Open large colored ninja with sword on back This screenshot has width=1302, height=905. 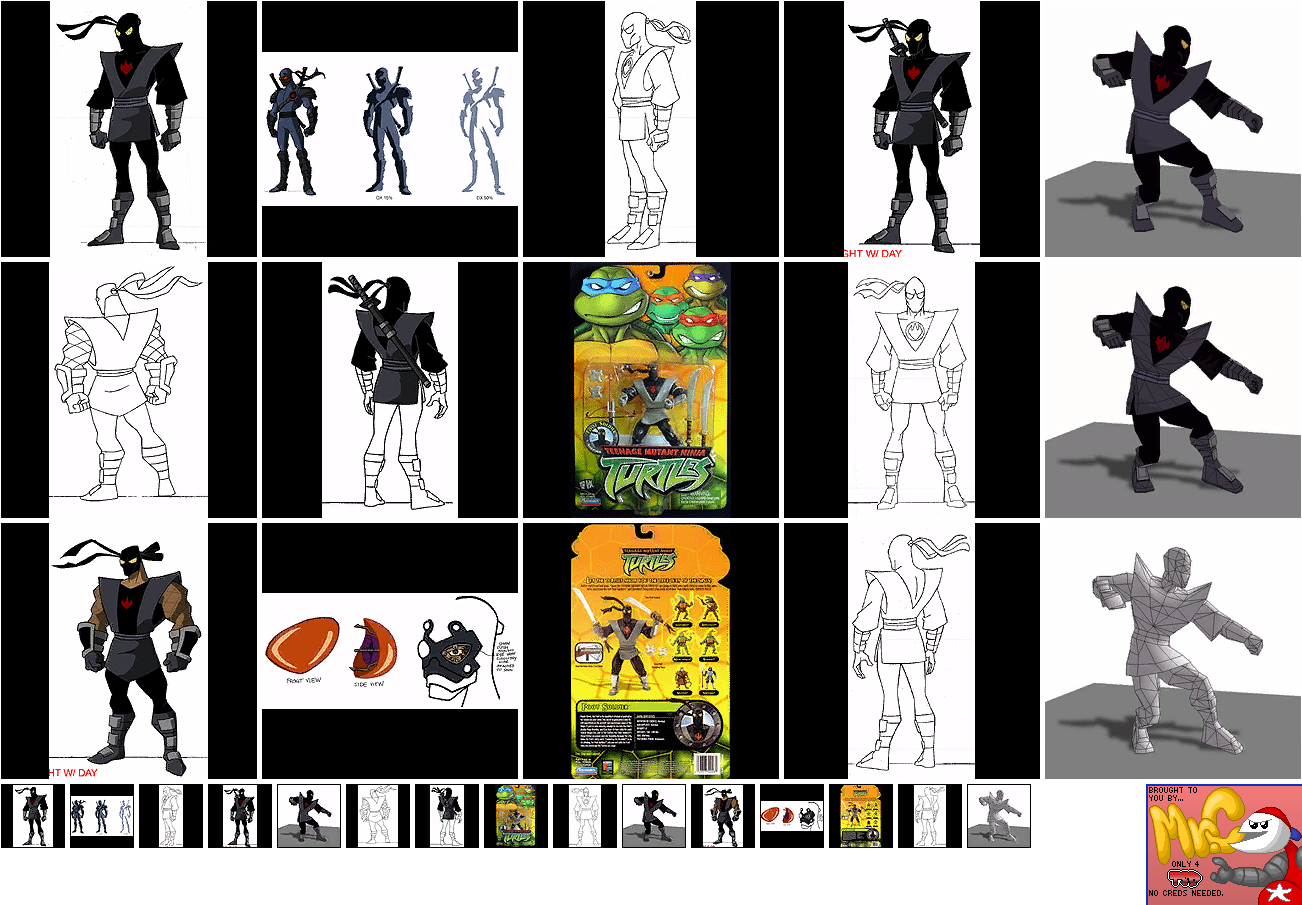click(x=912, y=129)
